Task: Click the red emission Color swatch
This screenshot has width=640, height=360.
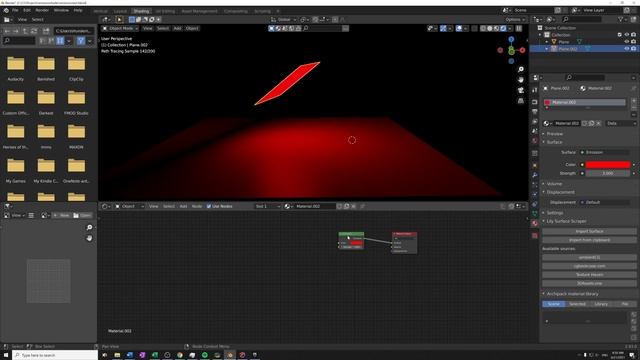Action: click(x=608, y=164)
